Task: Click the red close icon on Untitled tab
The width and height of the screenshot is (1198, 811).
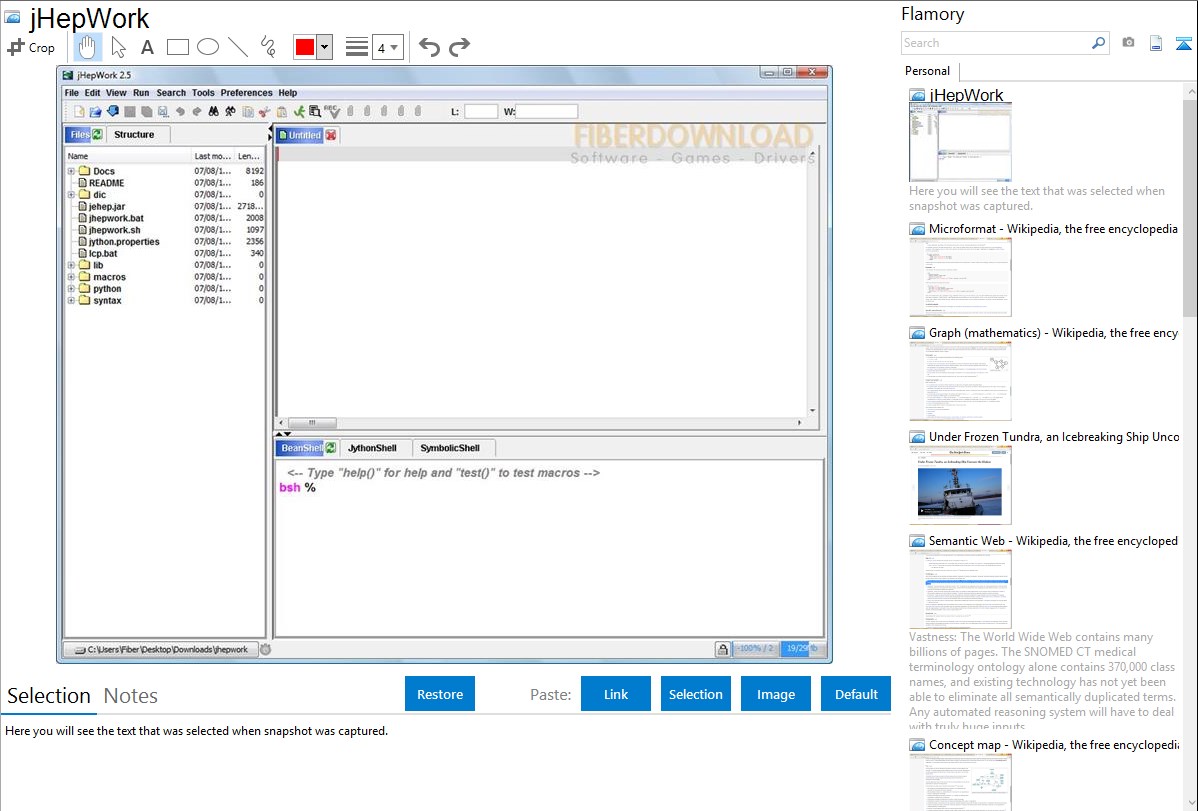Action: click(x=331, y=135)
